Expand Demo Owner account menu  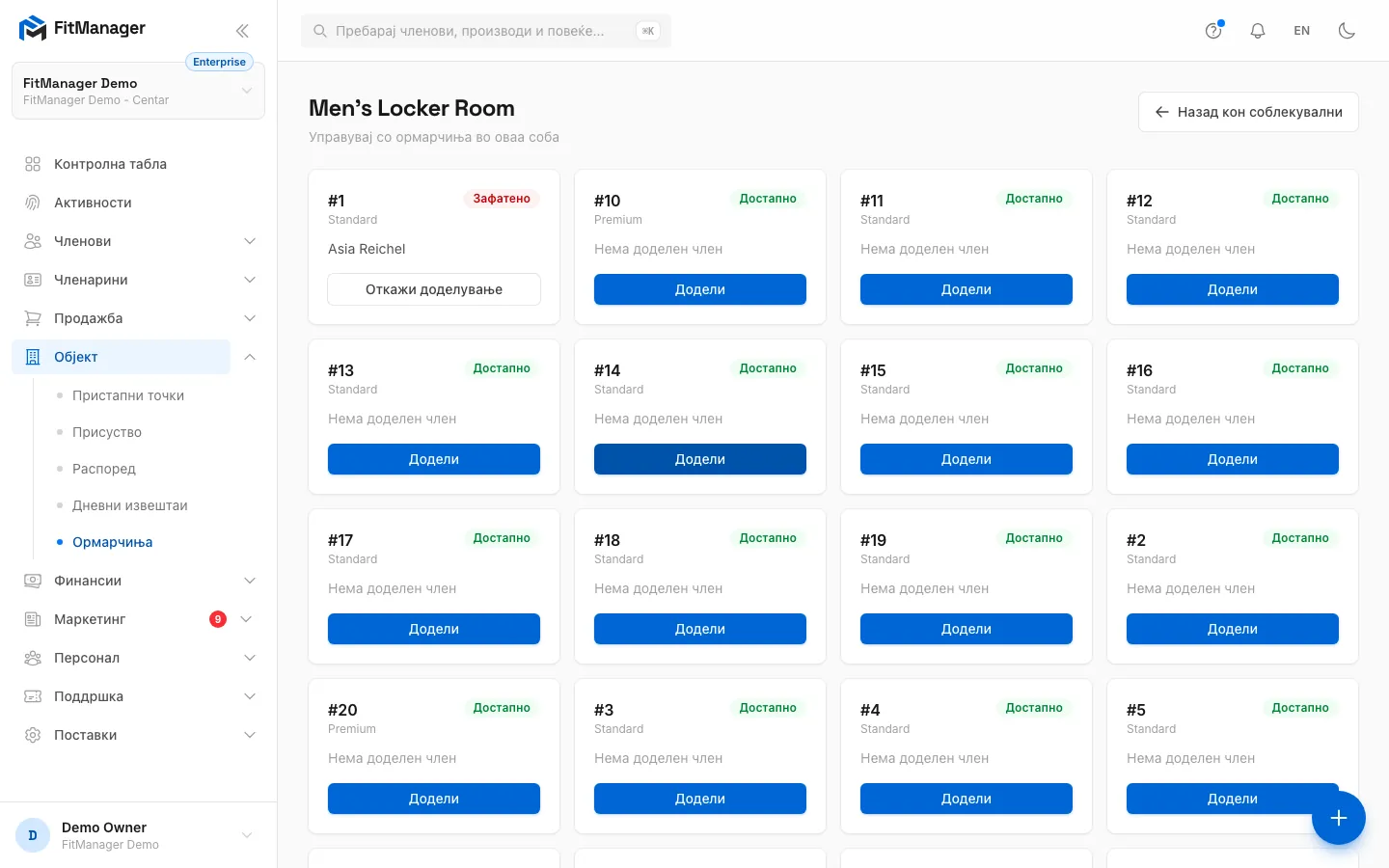point(138,835)
